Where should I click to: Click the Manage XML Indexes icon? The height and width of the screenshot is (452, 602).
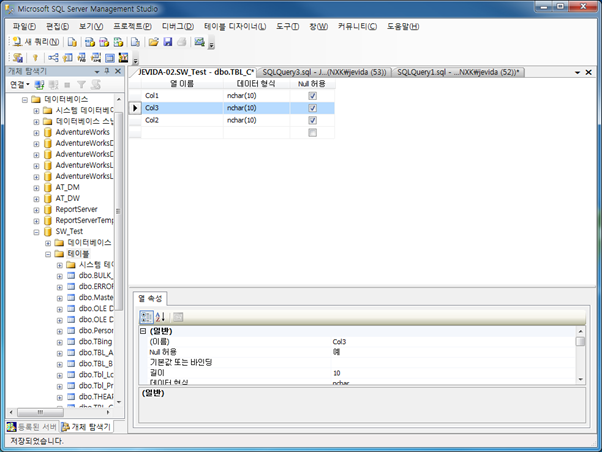[96, 58]
